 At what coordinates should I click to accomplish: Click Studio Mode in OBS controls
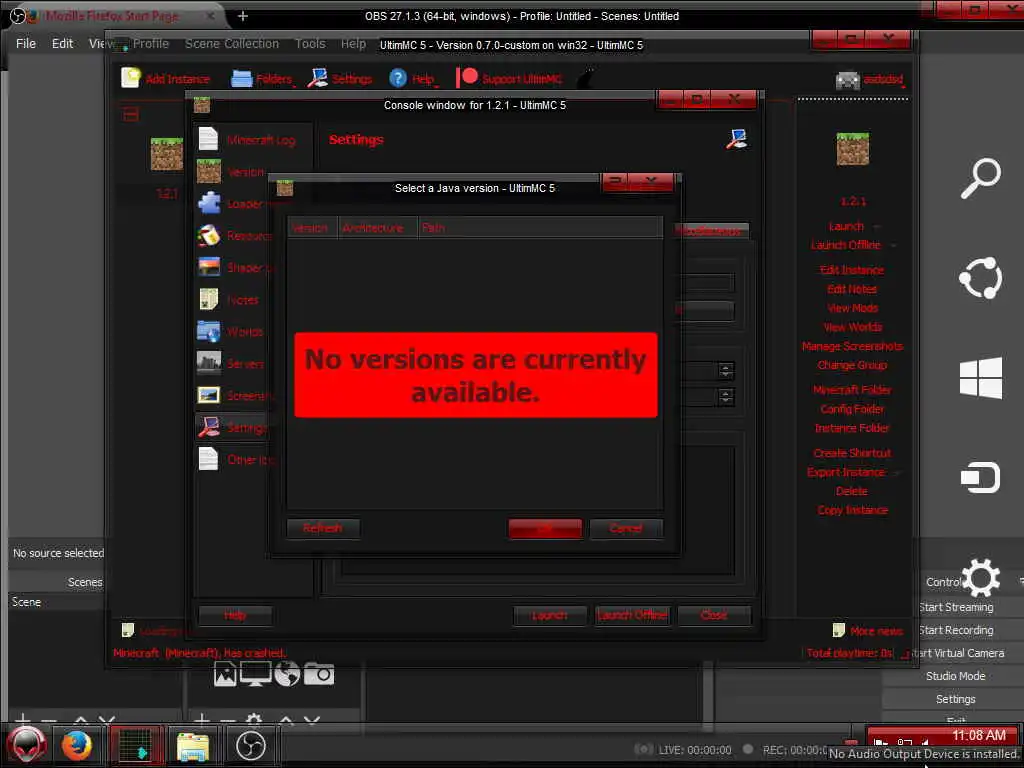pyautogui.click(x=955, y=676)
